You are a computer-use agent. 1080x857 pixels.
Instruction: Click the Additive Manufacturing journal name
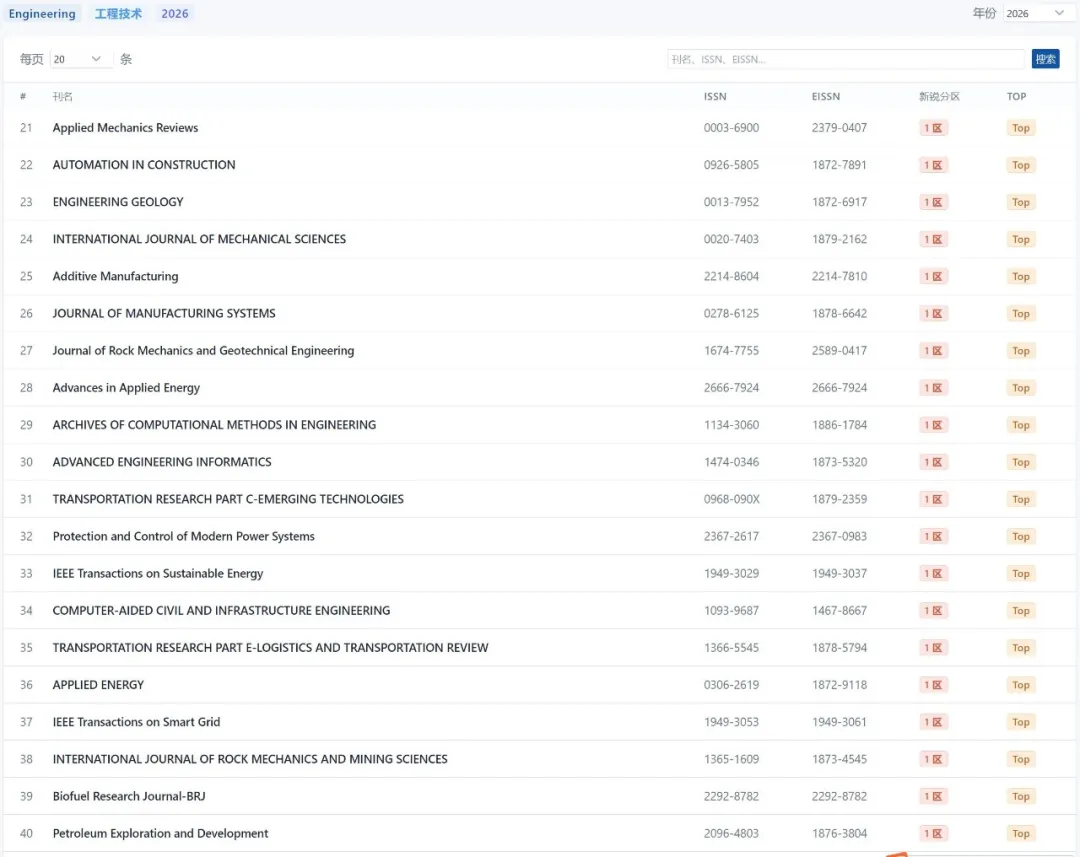[115, 276]
